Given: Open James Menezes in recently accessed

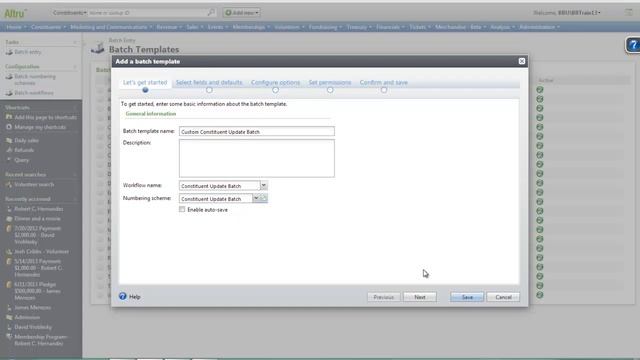Looking at the screenshot, I should coord(33,307).
